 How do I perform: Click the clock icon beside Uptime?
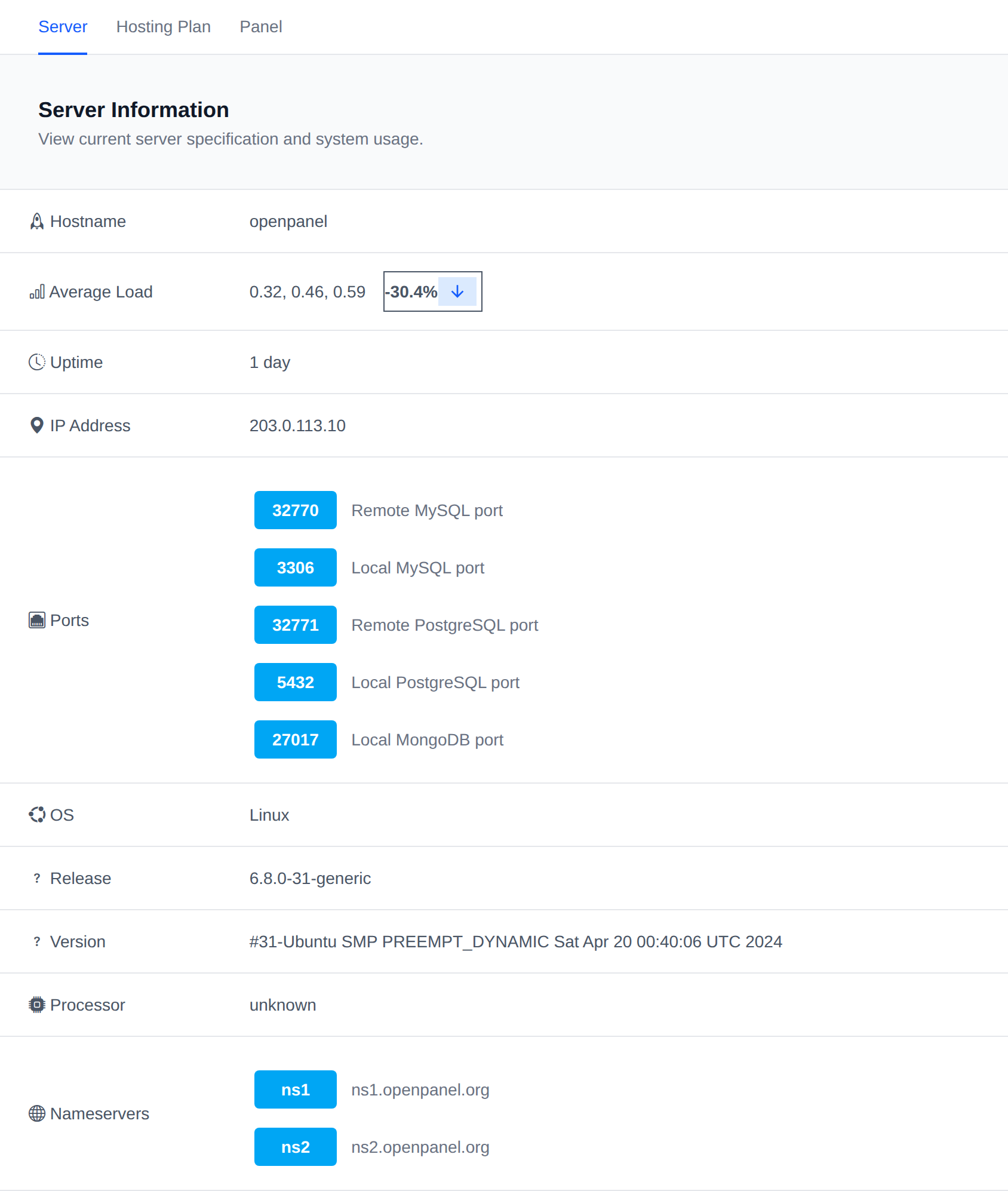pos(37,363)
